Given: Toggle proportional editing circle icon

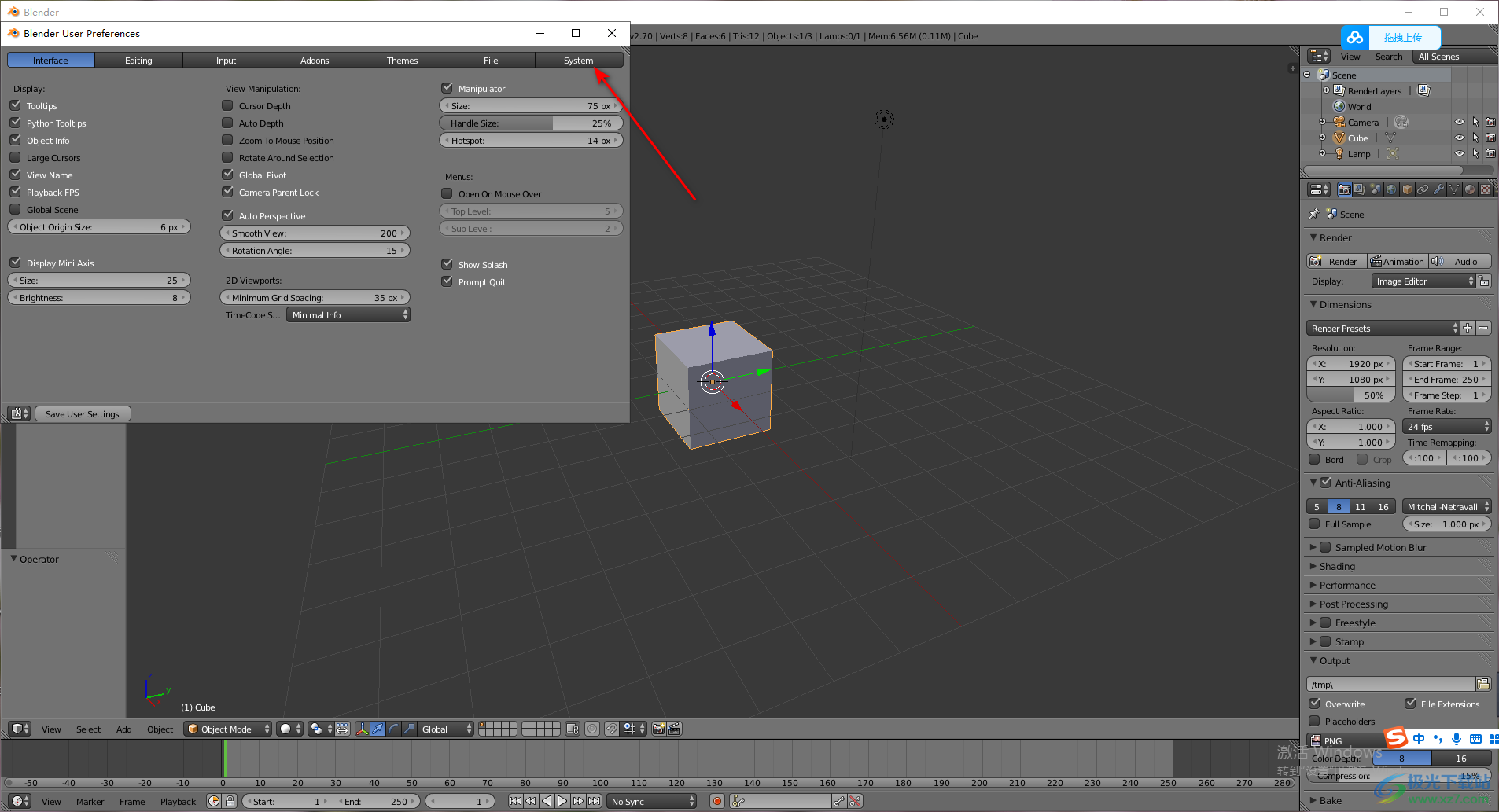Looking at the screenshot, I should (x=592, y=729).
